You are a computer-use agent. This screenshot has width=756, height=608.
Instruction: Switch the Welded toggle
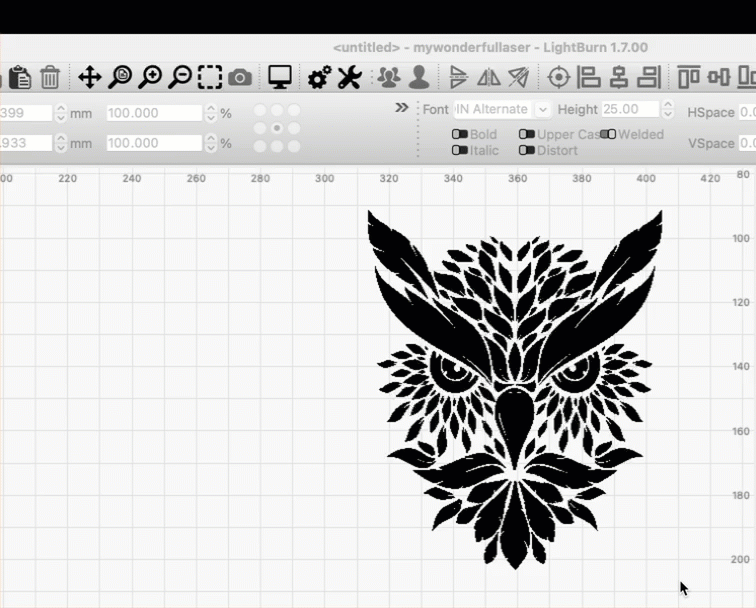tap(607, 134)
